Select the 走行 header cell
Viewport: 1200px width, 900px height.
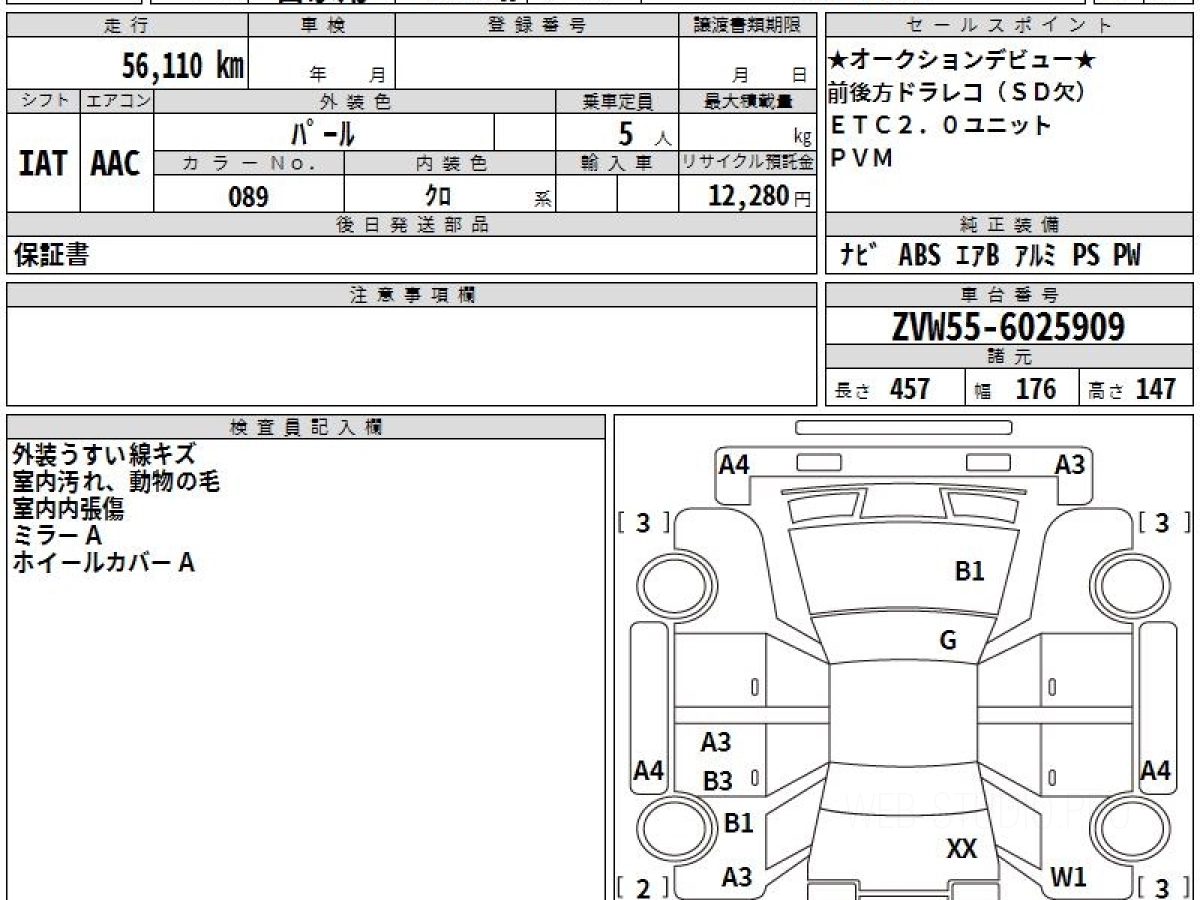(127, 26)
